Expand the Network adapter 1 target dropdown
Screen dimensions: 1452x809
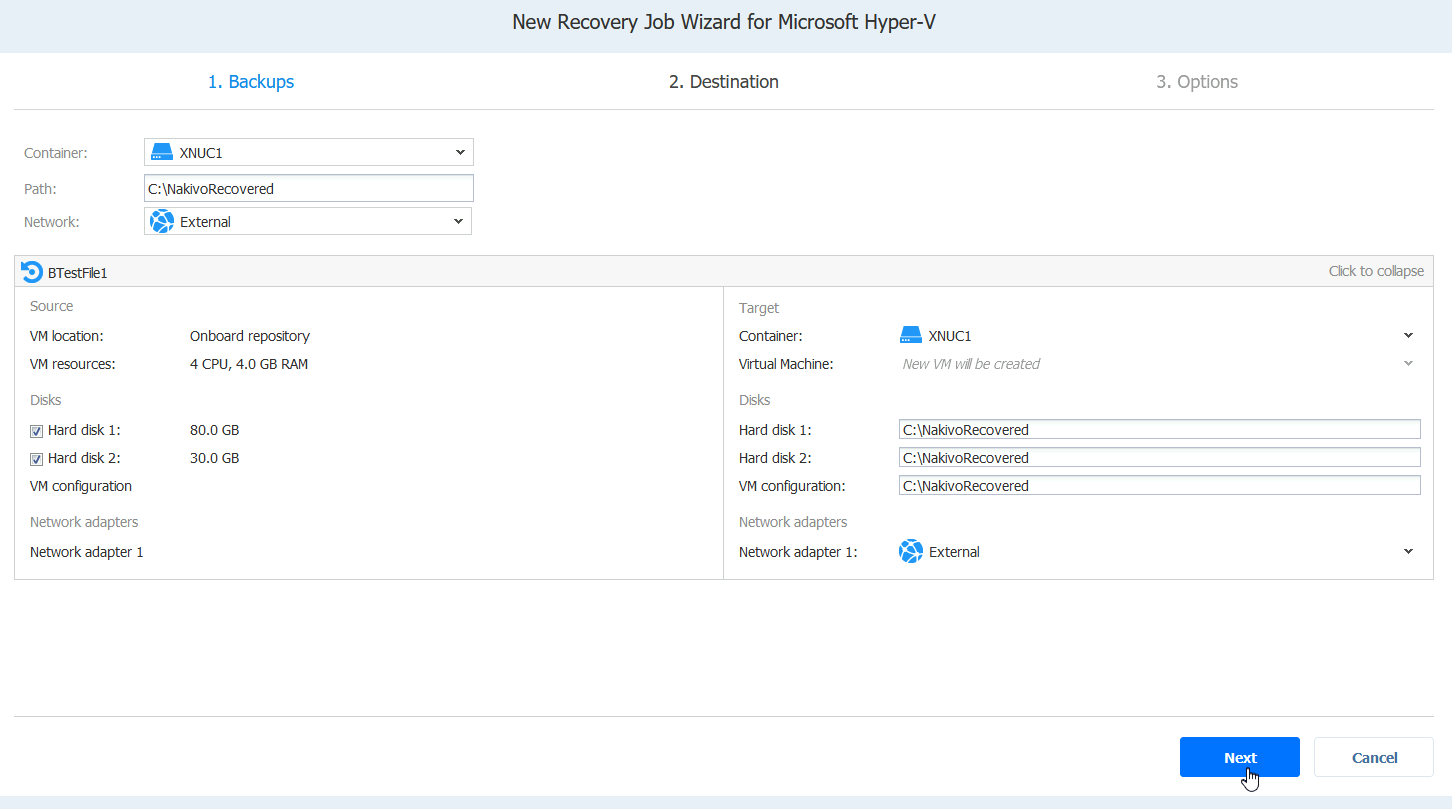pos(1408,551)
